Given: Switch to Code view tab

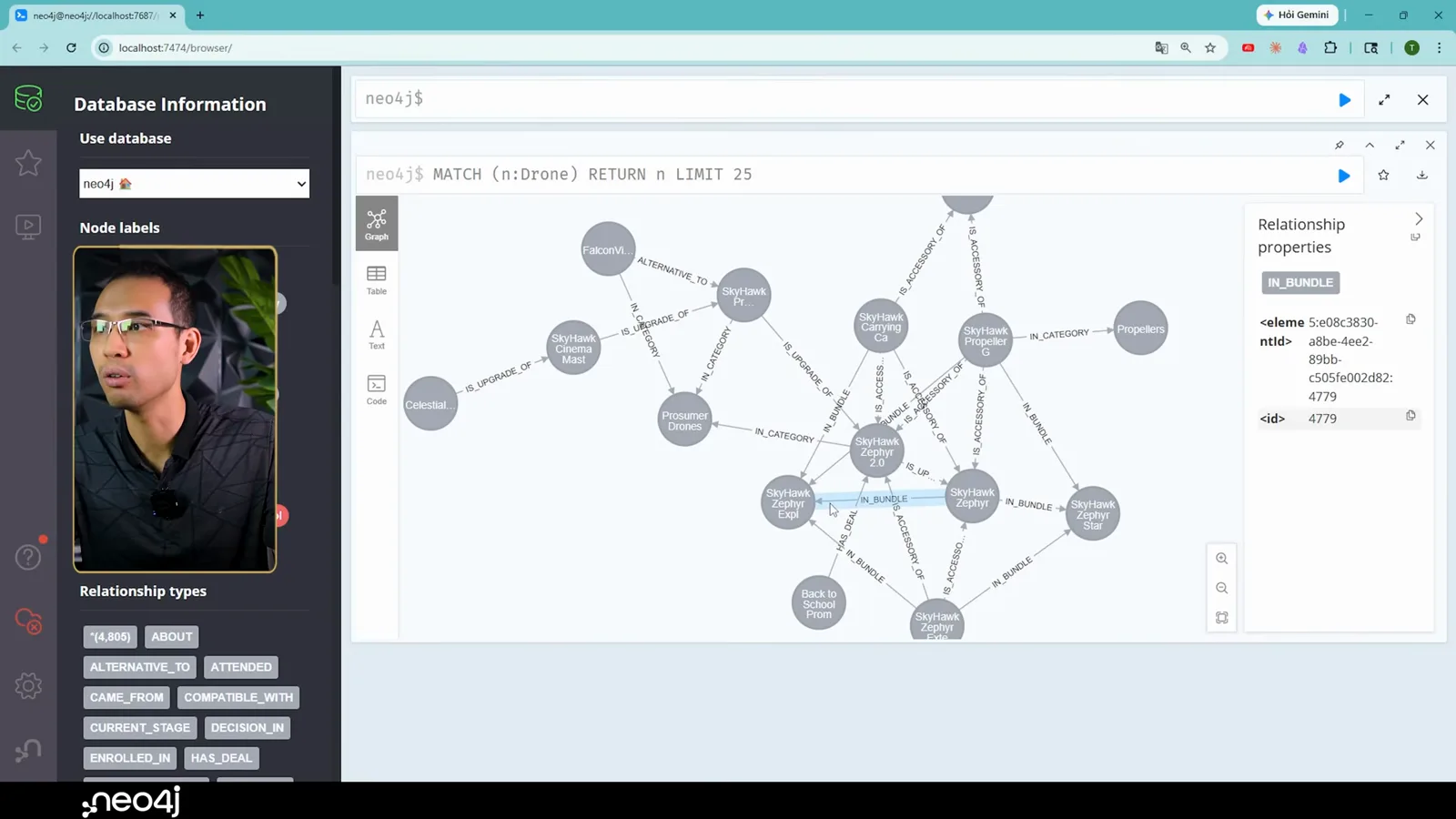Looking at the screenshot, I should 377,389.
